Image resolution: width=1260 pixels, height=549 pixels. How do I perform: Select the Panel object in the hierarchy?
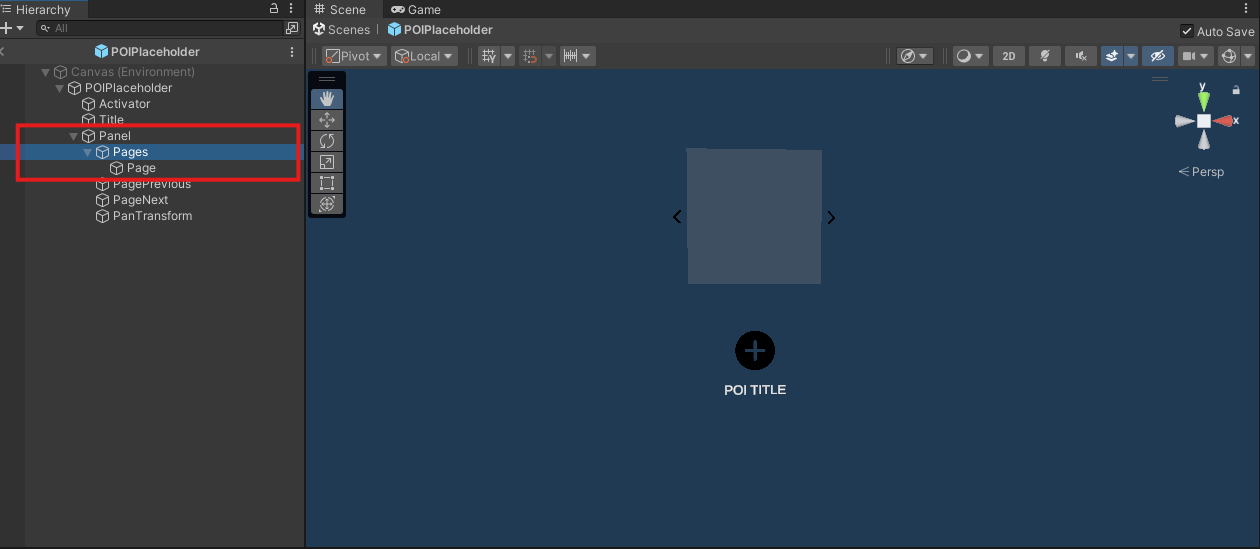click(x=106, y=136)
